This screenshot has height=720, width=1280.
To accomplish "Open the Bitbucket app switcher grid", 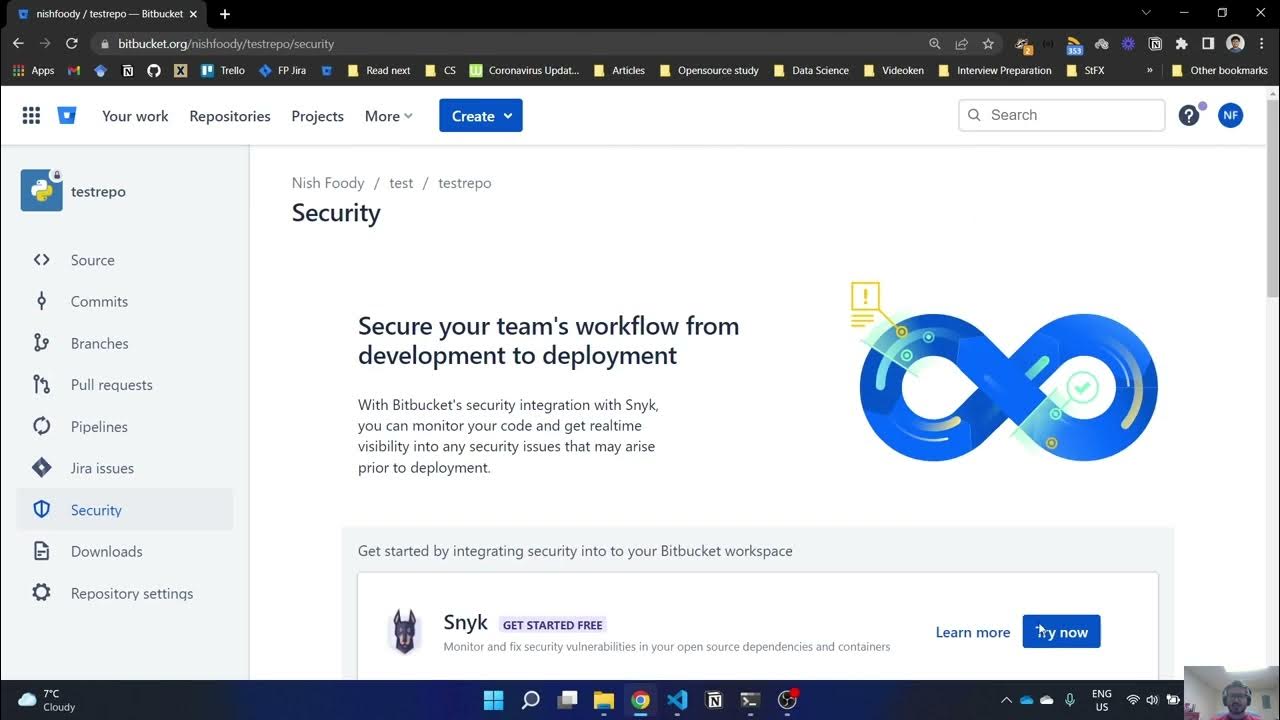I will tap(31, 116).
